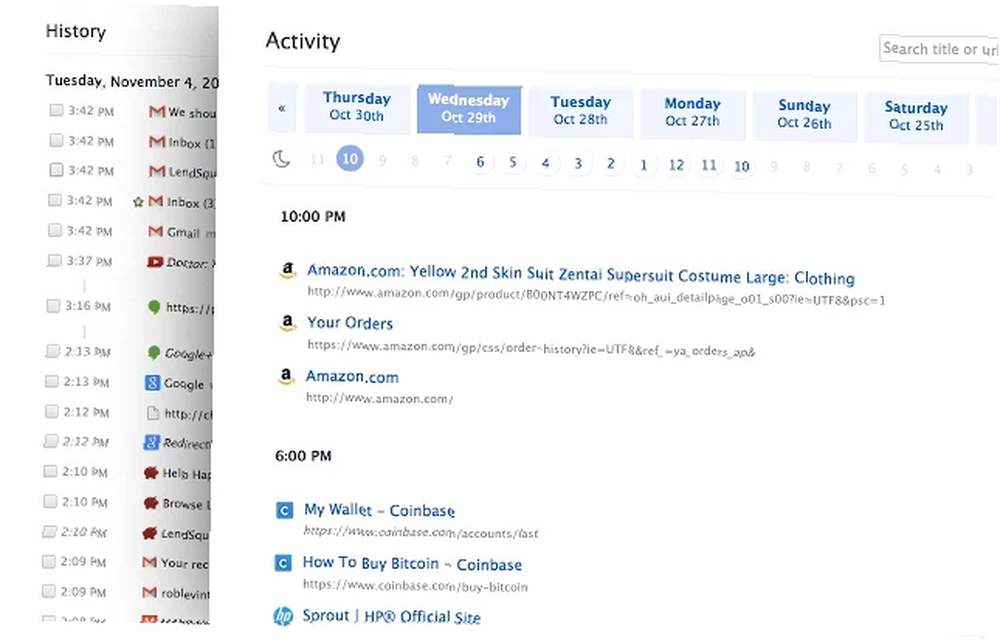Click the Amazon favicon beside Your Orders
Image resolution: width=1000 pixels, height=640 pixels.
(288, 323)
